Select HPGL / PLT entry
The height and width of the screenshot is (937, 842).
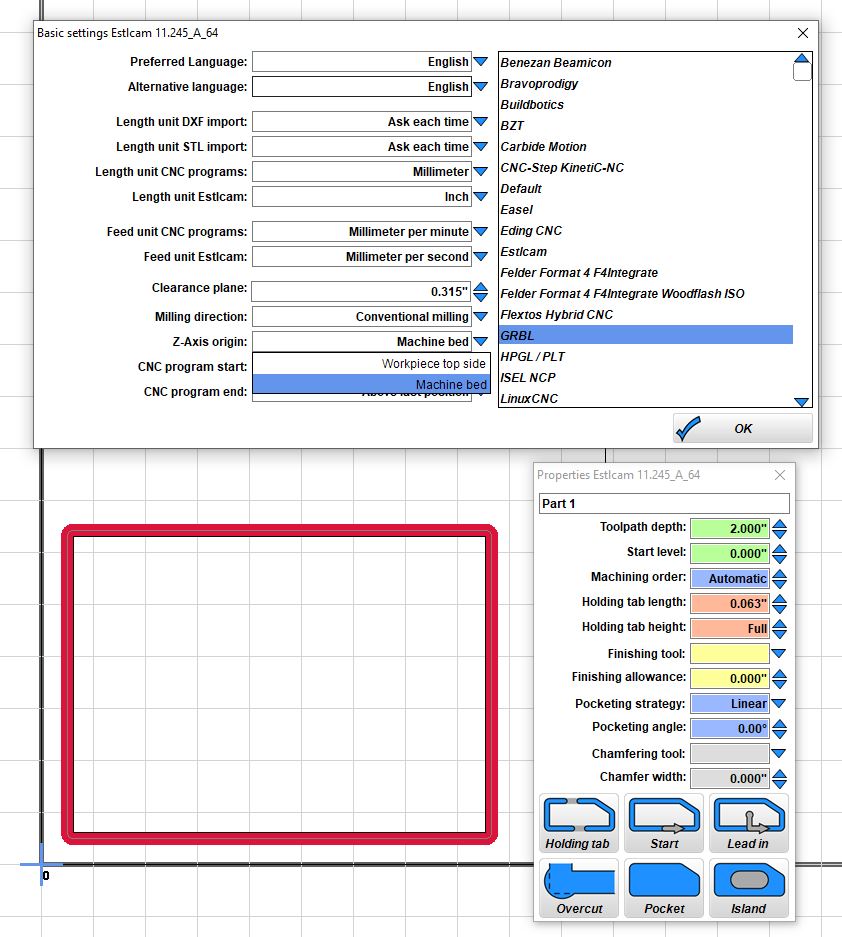click(x=646, y=357)
